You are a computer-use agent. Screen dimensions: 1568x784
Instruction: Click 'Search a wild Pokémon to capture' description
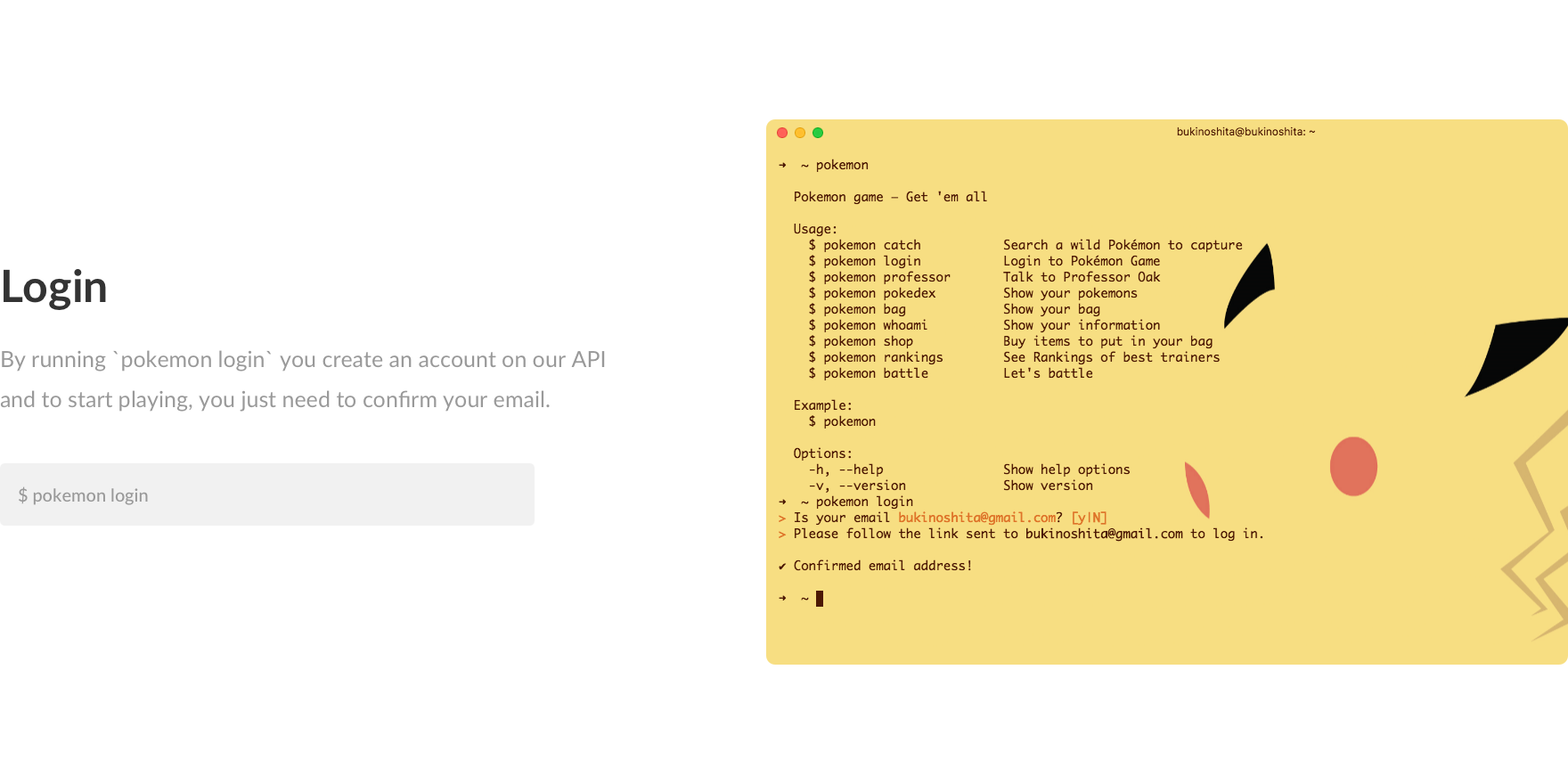tap(1123, 245)
